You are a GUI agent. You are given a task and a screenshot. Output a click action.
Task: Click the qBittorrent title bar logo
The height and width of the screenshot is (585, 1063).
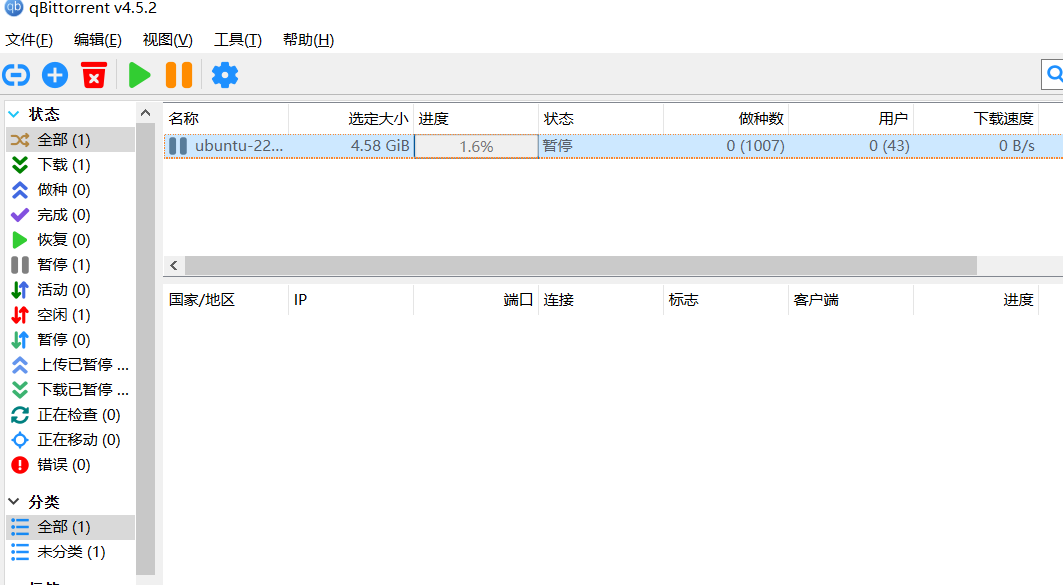click(14, 7)
